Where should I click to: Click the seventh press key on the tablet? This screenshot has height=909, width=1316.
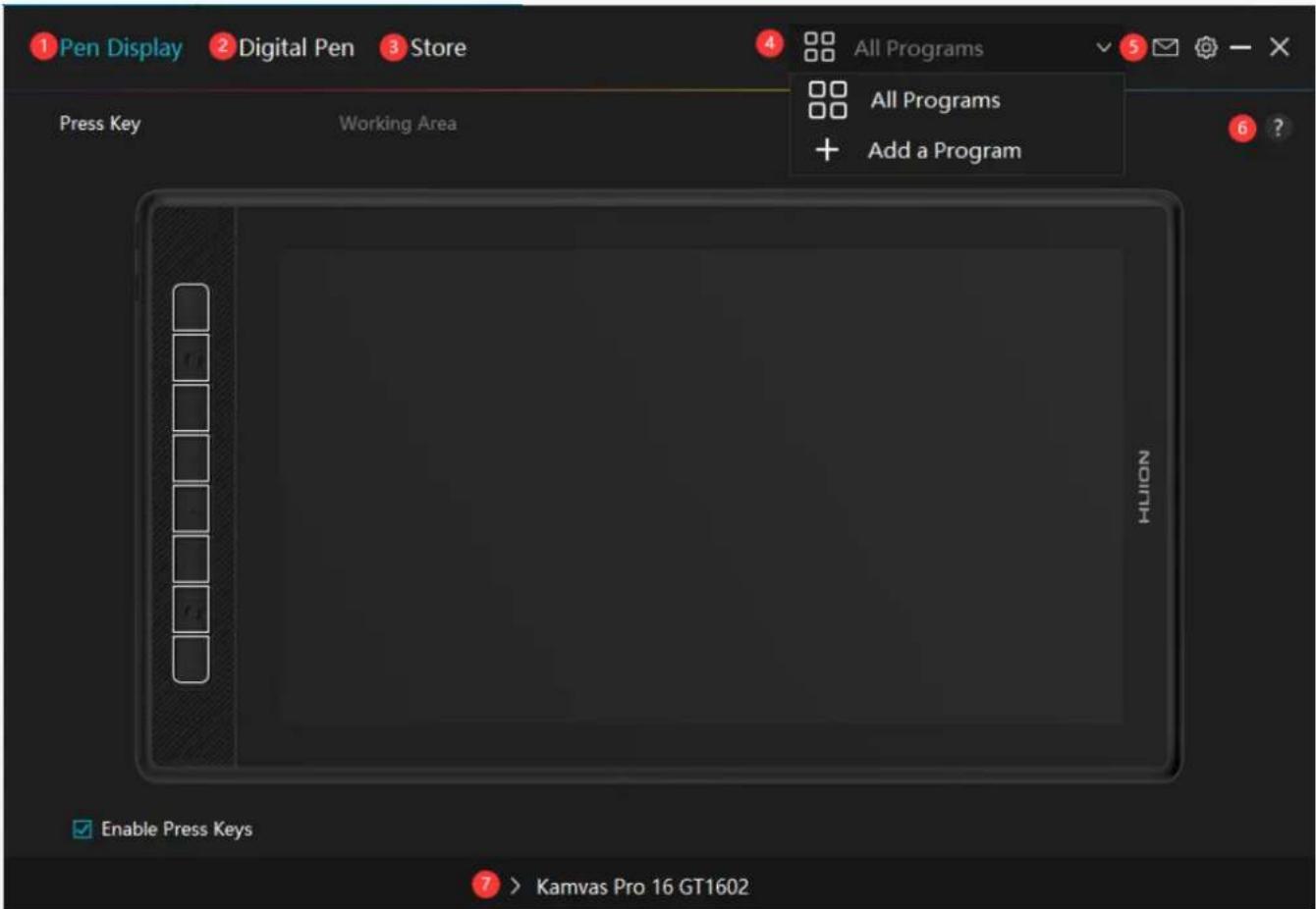pos(191,609)
